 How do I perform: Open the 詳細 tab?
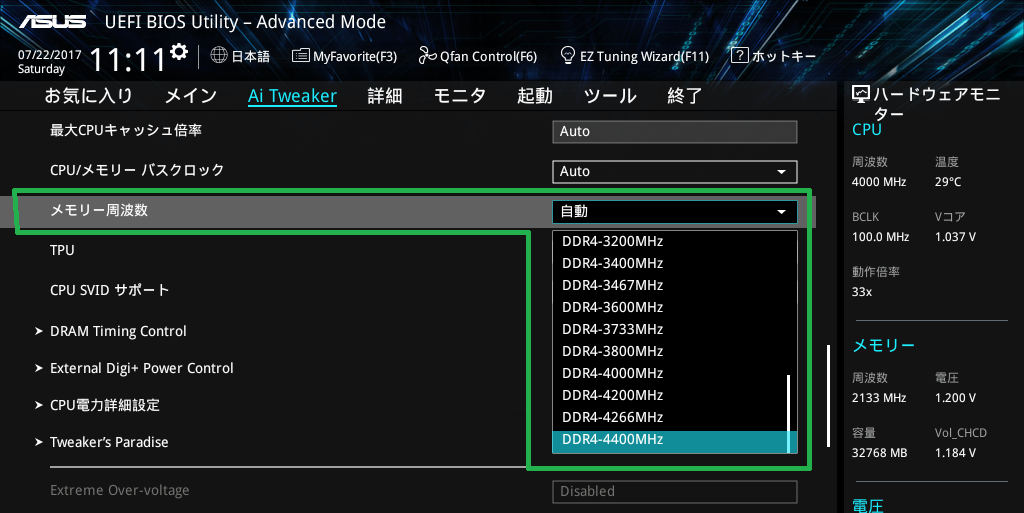[x=385, y=96]
